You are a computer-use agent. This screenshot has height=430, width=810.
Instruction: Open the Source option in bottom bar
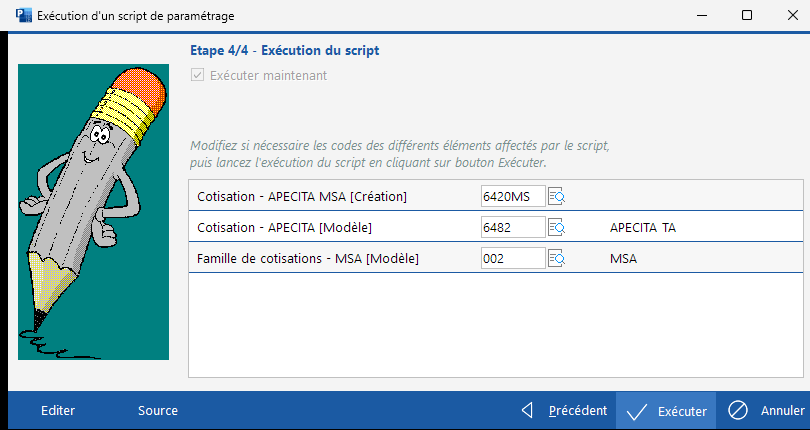(158, 410)
